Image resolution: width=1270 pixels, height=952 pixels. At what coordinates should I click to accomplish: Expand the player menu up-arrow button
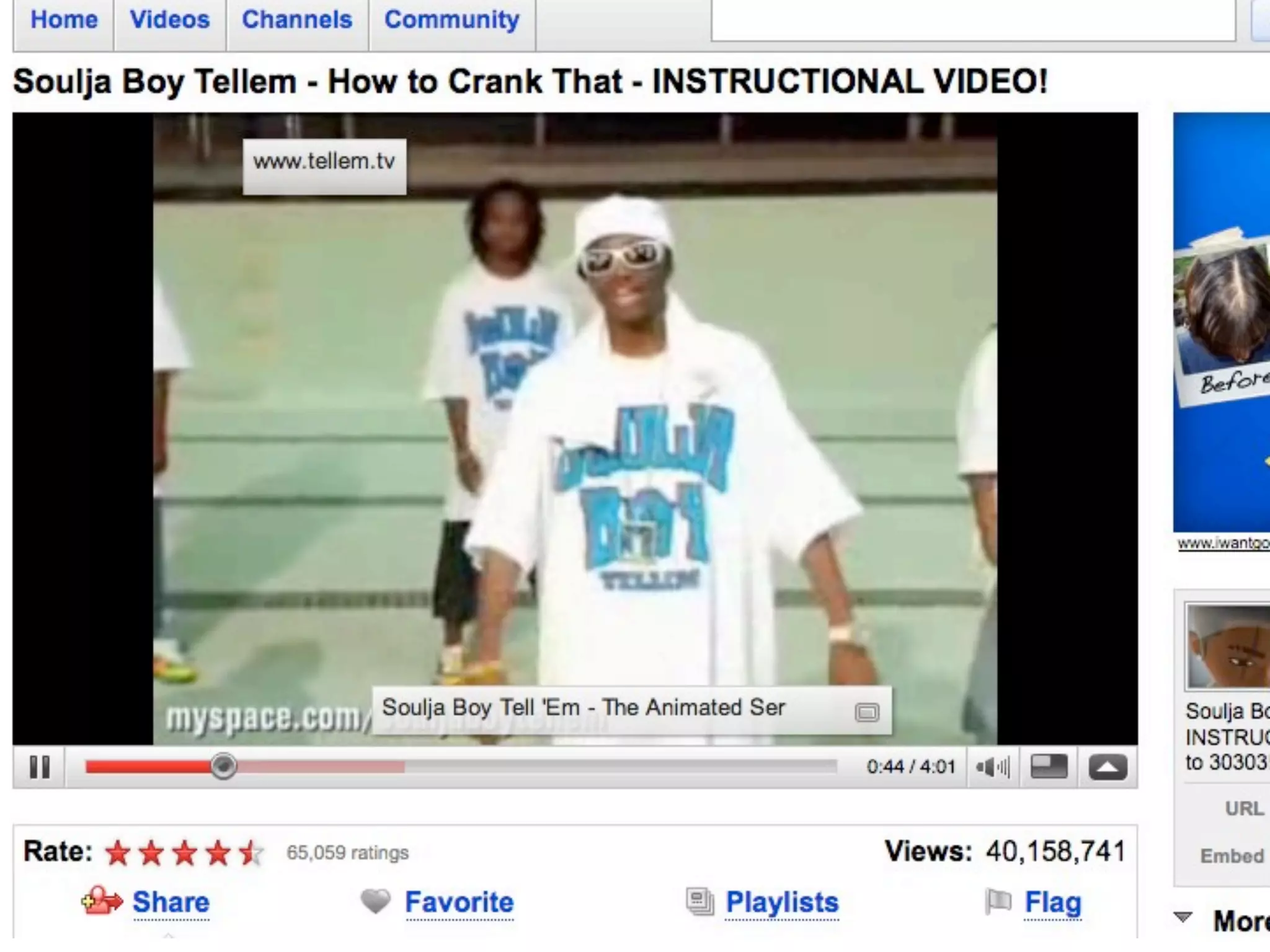pos(1108,767)
